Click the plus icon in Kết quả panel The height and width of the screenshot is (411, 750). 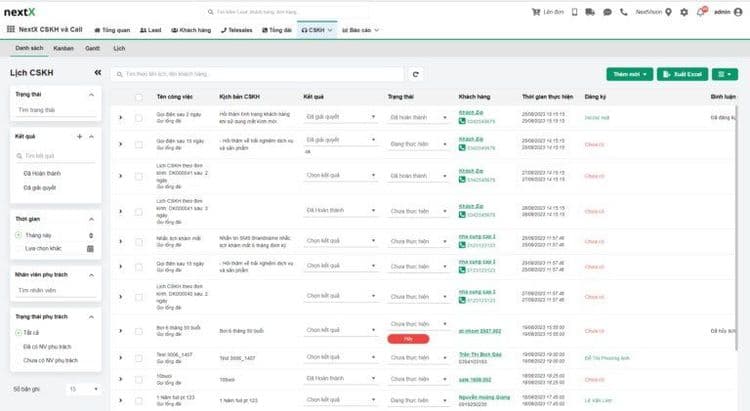tap(79, 134)
